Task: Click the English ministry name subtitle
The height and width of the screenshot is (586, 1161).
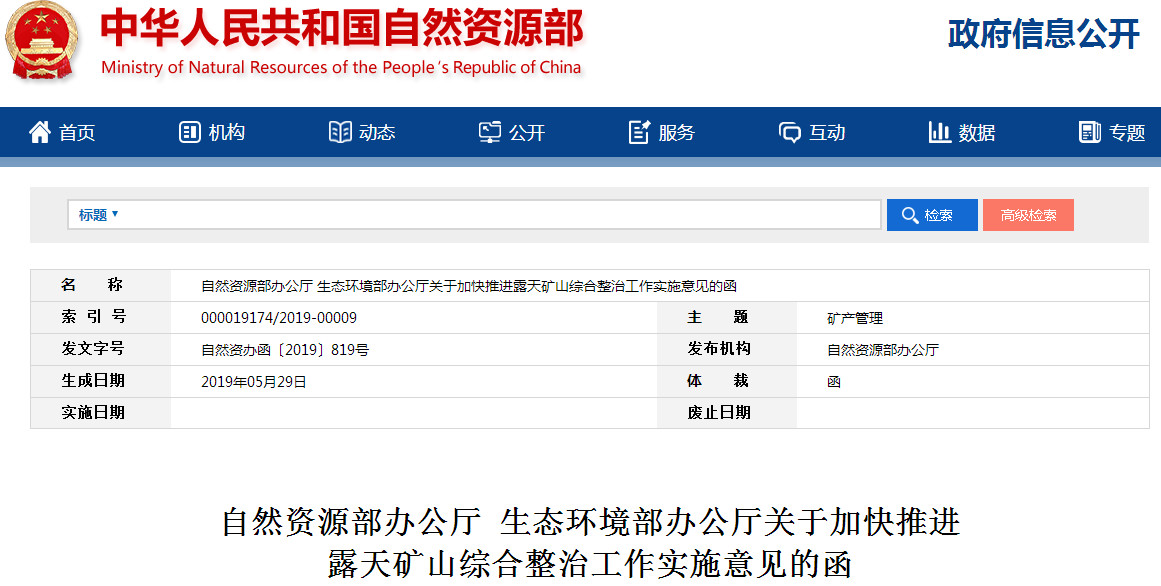Action: [341, 67]
